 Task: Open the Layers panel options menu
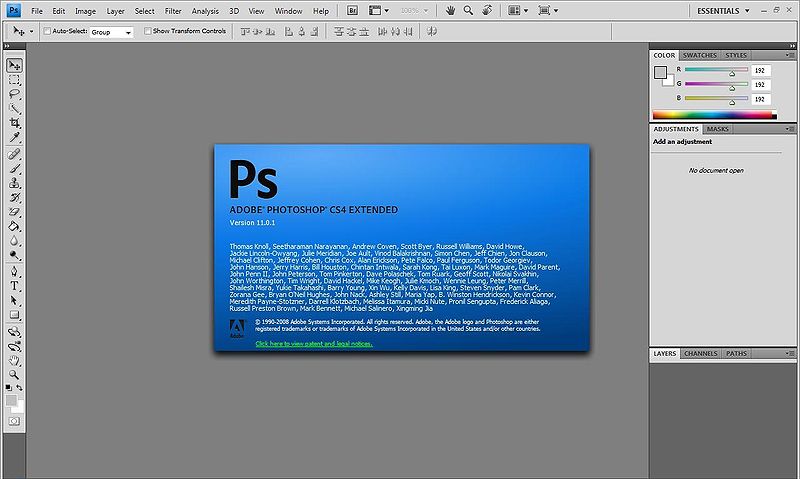click(790, 353)
